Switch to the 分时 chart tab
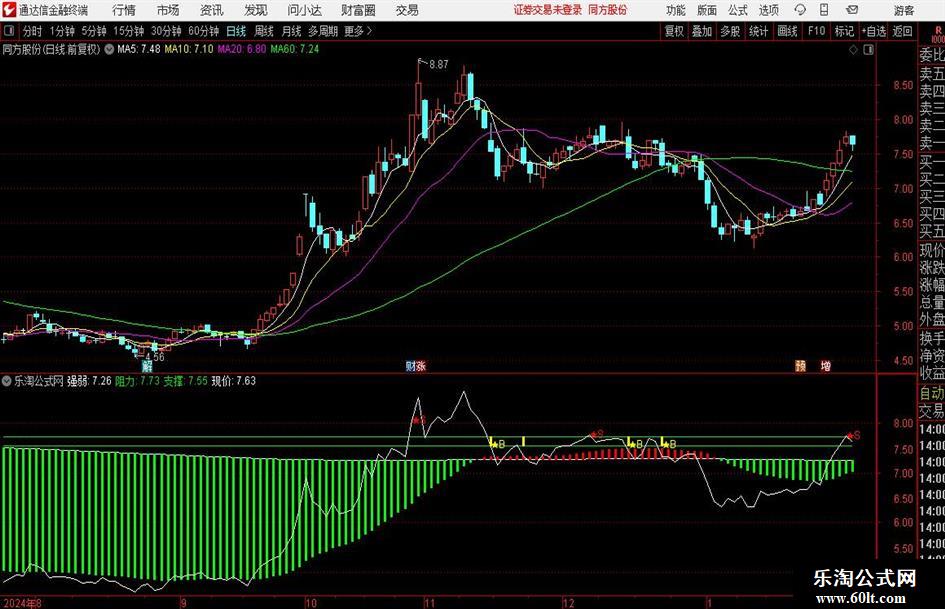945x609 pixels. point(33,31)
